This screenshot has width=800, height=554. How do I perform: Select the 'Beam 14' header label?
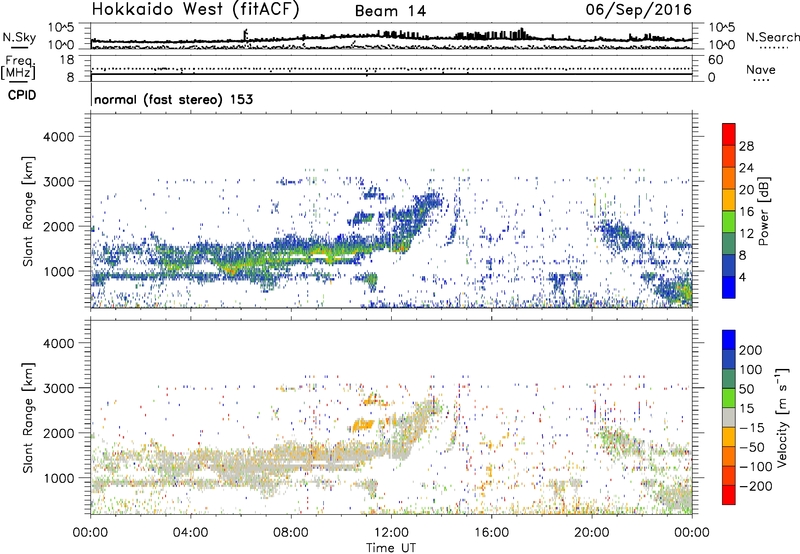pos(390,11)
